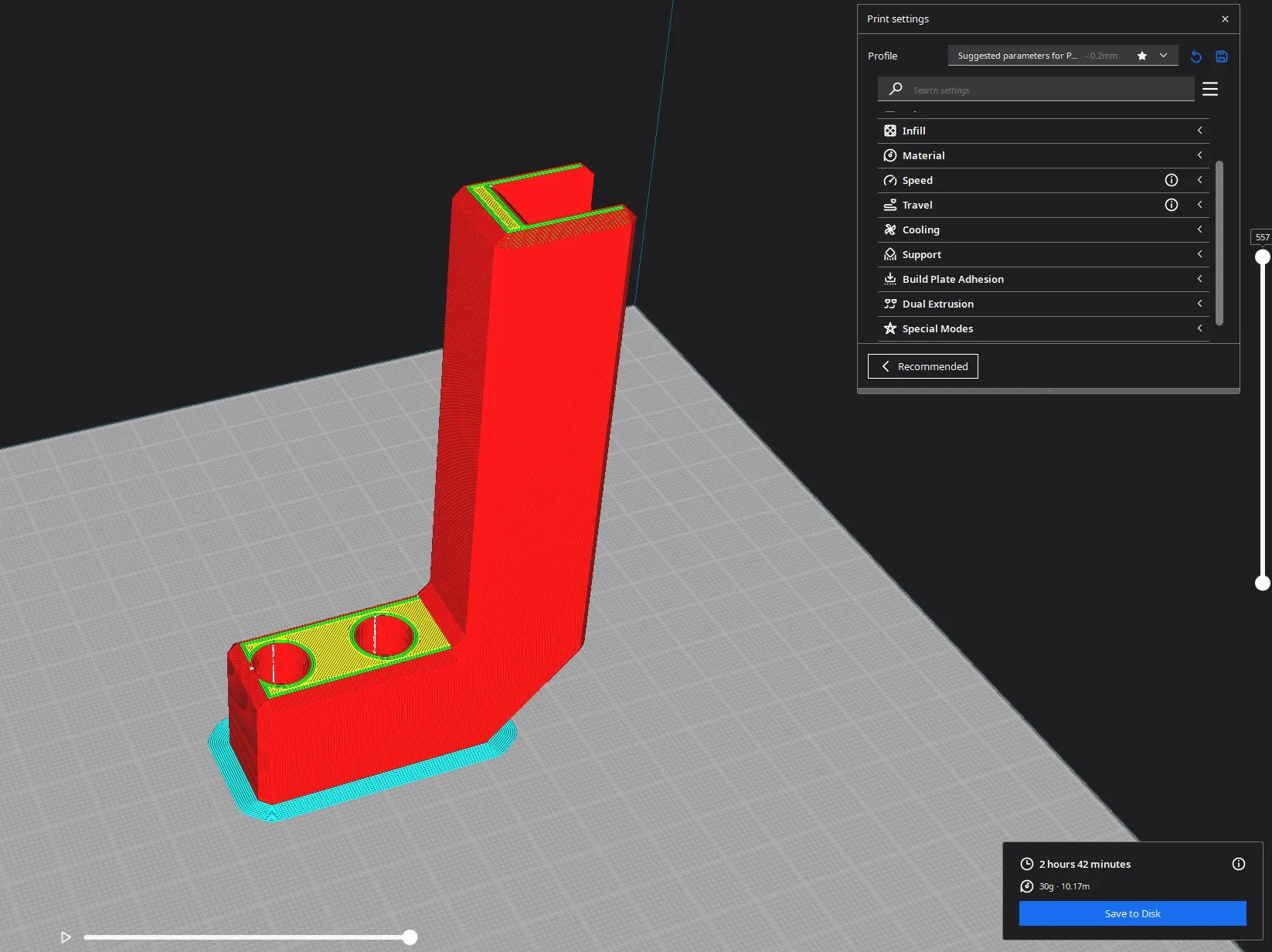Play the layer simulation
This screenshot has height=952, width=1272.
tap(66, 937)
